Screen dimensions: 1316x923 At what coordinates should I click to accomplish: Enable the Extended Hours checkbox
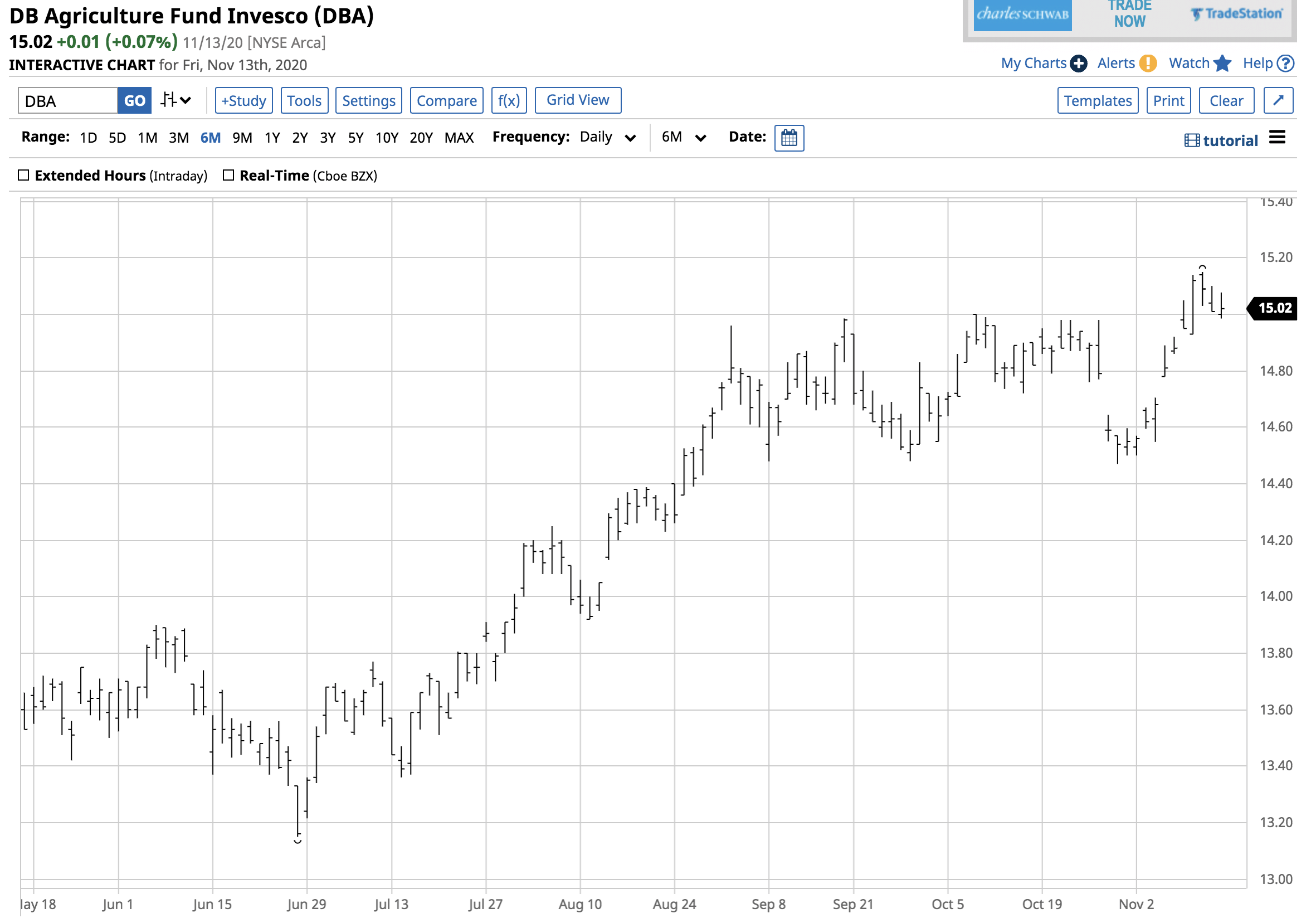pos(23,176)
